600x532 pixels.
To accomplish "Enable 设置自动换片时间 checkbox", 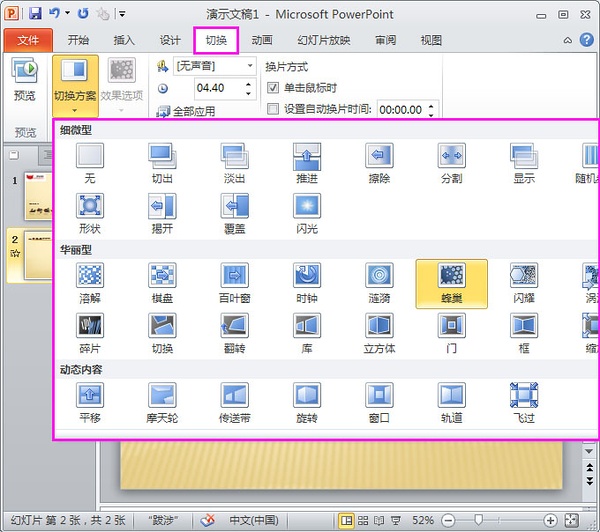I will pos(273,109).
